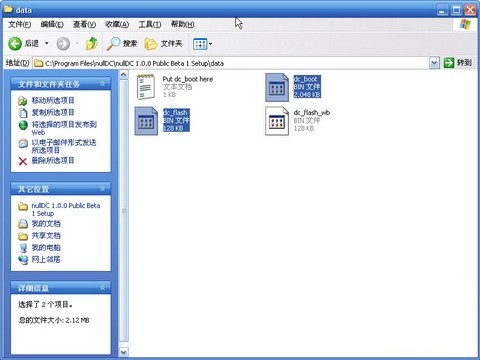The width and height of the screenshot is (480, 360).
Task: Click the red X delete icon
Action: 23,161
